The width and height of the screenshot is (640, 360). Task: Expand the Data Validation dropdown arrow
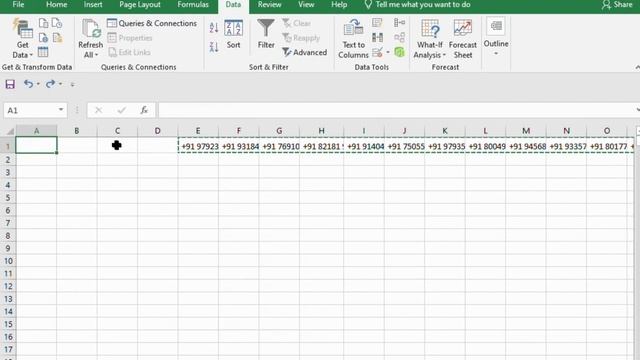click(388, 52)
